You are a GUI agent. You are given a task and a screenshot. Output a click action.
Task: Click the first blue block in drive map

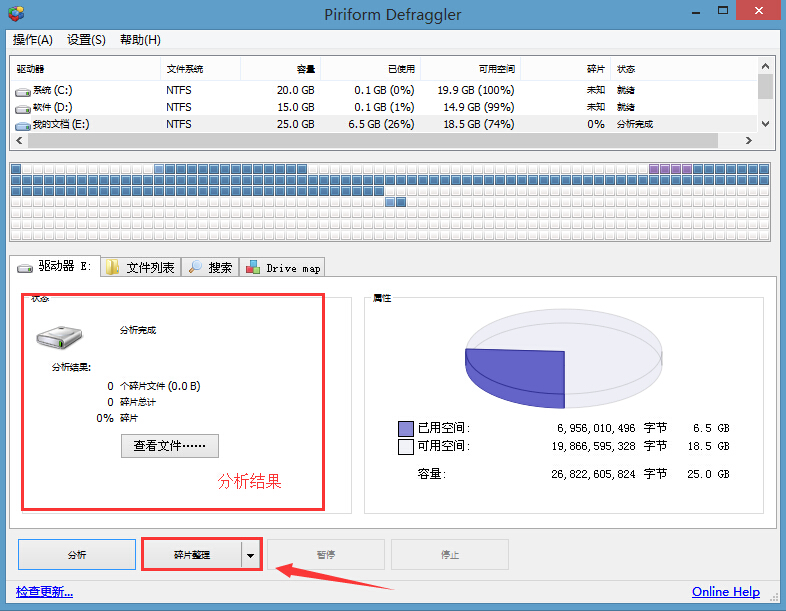(16, 169)
